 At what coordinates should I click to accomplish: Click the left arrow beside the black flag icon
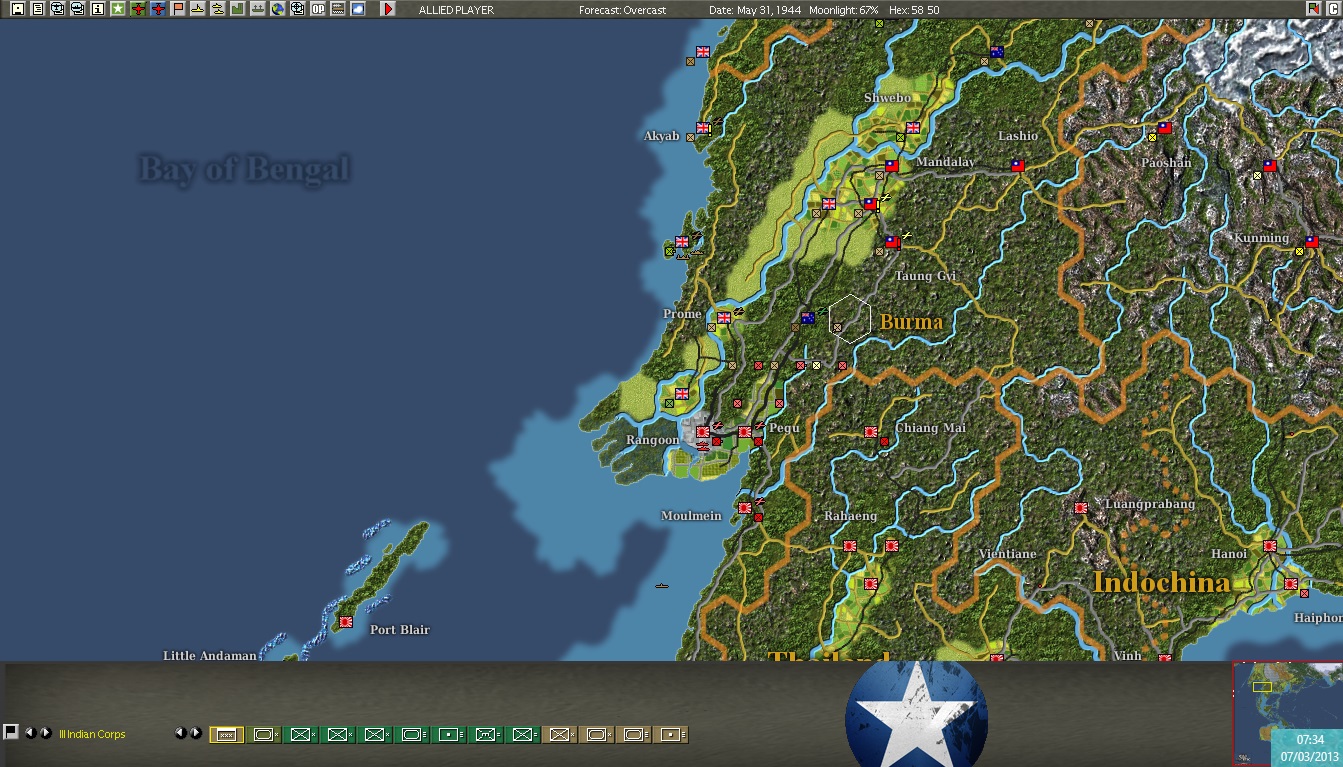click(x=31, y=733)
